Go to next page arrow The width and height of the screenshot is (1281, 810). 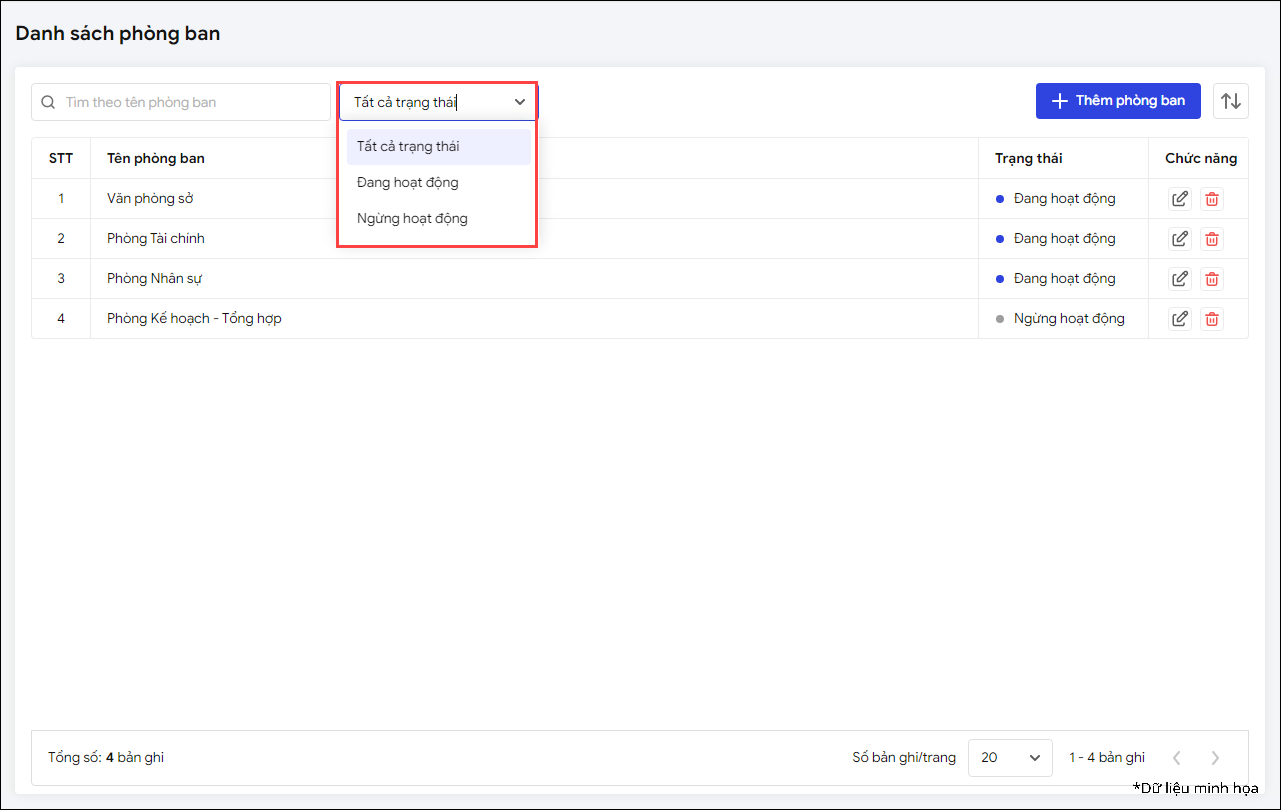[1215, 758]
